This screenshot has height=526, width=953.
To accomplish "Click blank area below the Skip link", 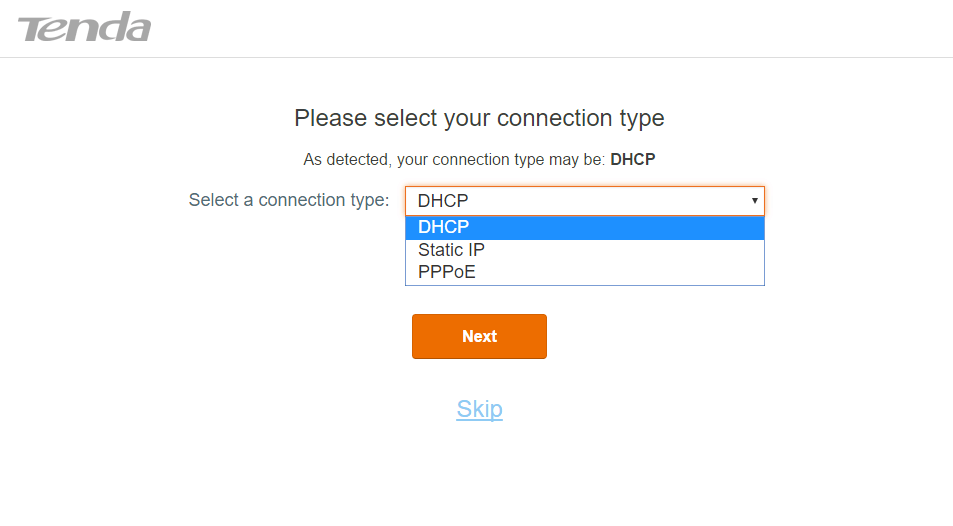I will (x=479, y=475).
